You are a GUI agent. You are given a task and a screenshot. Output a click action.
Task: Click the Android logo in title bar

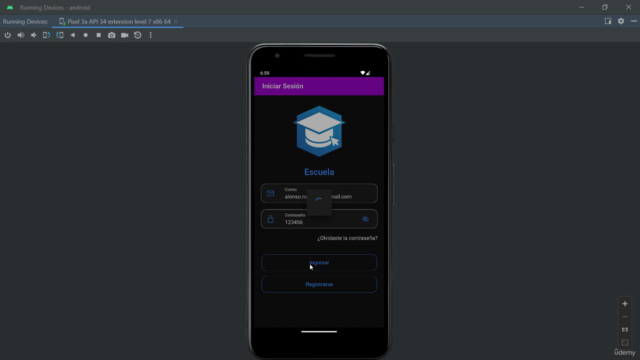pos(10,7)
